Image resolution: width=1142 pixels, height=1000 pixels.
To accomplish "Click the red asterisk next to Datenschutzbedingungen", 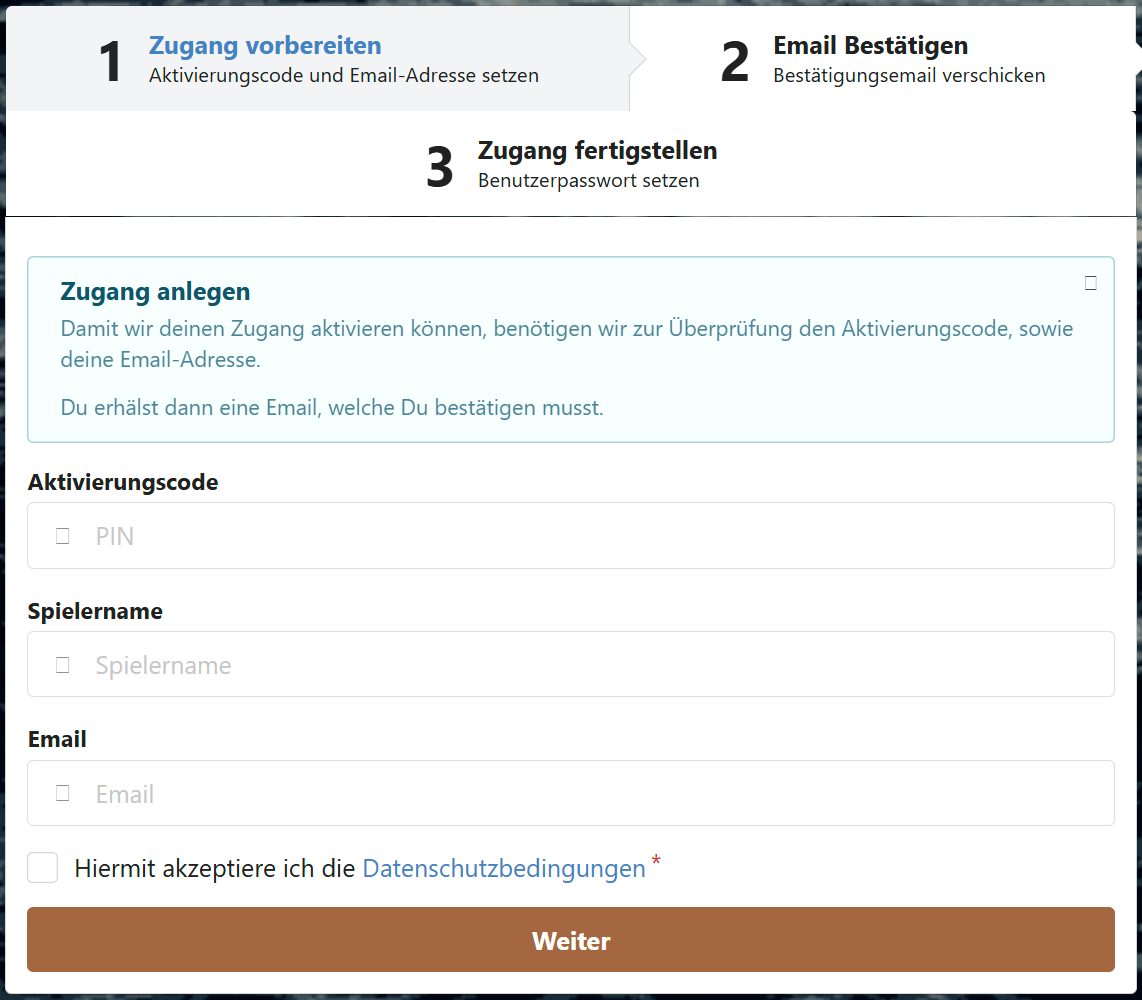I will (658, 861).
